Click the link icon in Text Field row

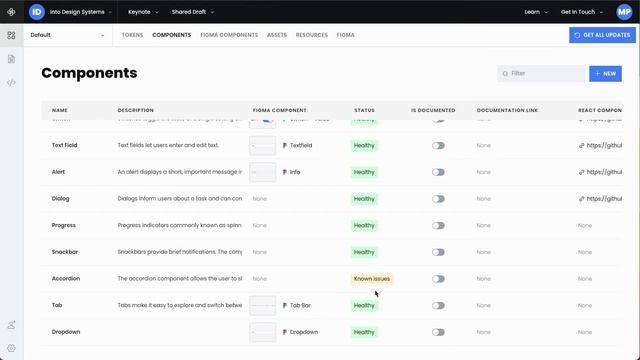(582, 145)
